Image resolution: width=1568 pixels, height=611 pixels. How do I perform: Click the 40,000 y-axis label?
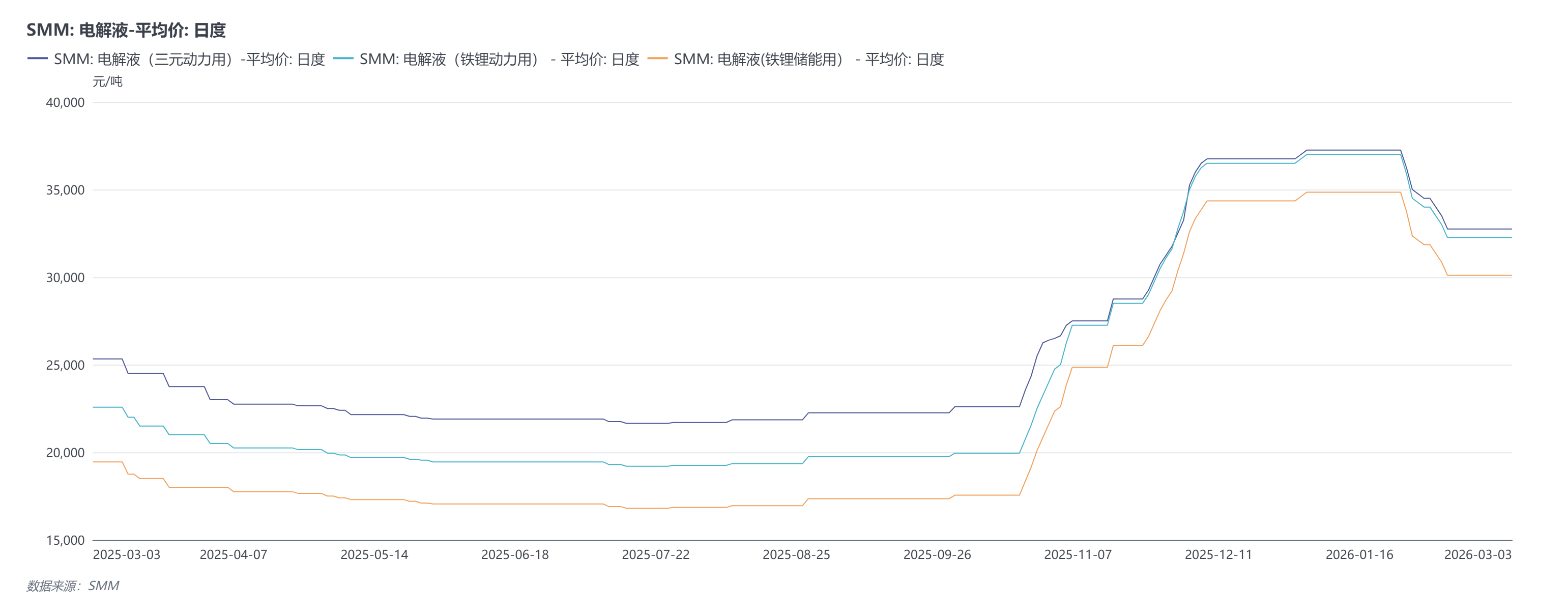65,102
